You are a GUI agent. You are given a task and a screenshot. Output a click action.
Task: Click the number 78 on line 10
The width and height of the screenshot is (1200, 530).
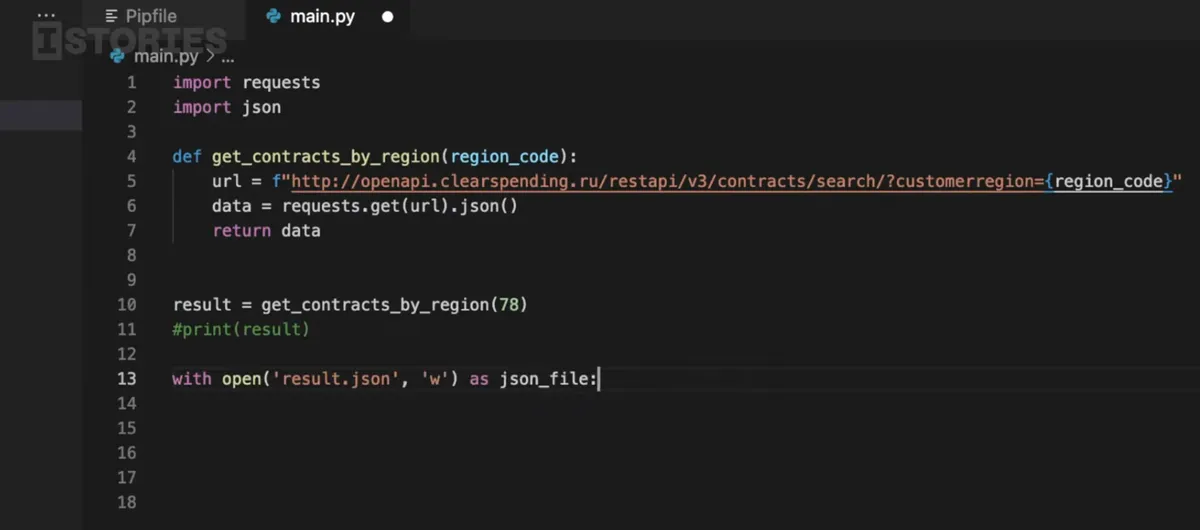click(x=508, y=305)
